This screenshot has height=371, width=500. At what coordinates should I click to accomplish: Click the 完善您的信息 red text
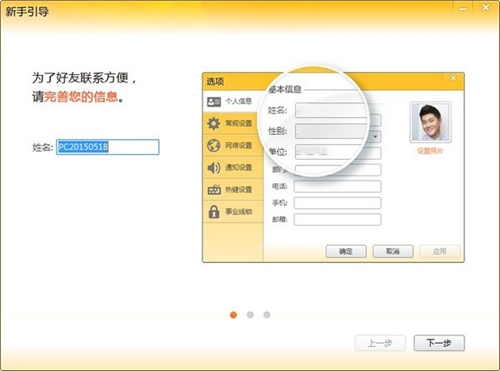81,97
